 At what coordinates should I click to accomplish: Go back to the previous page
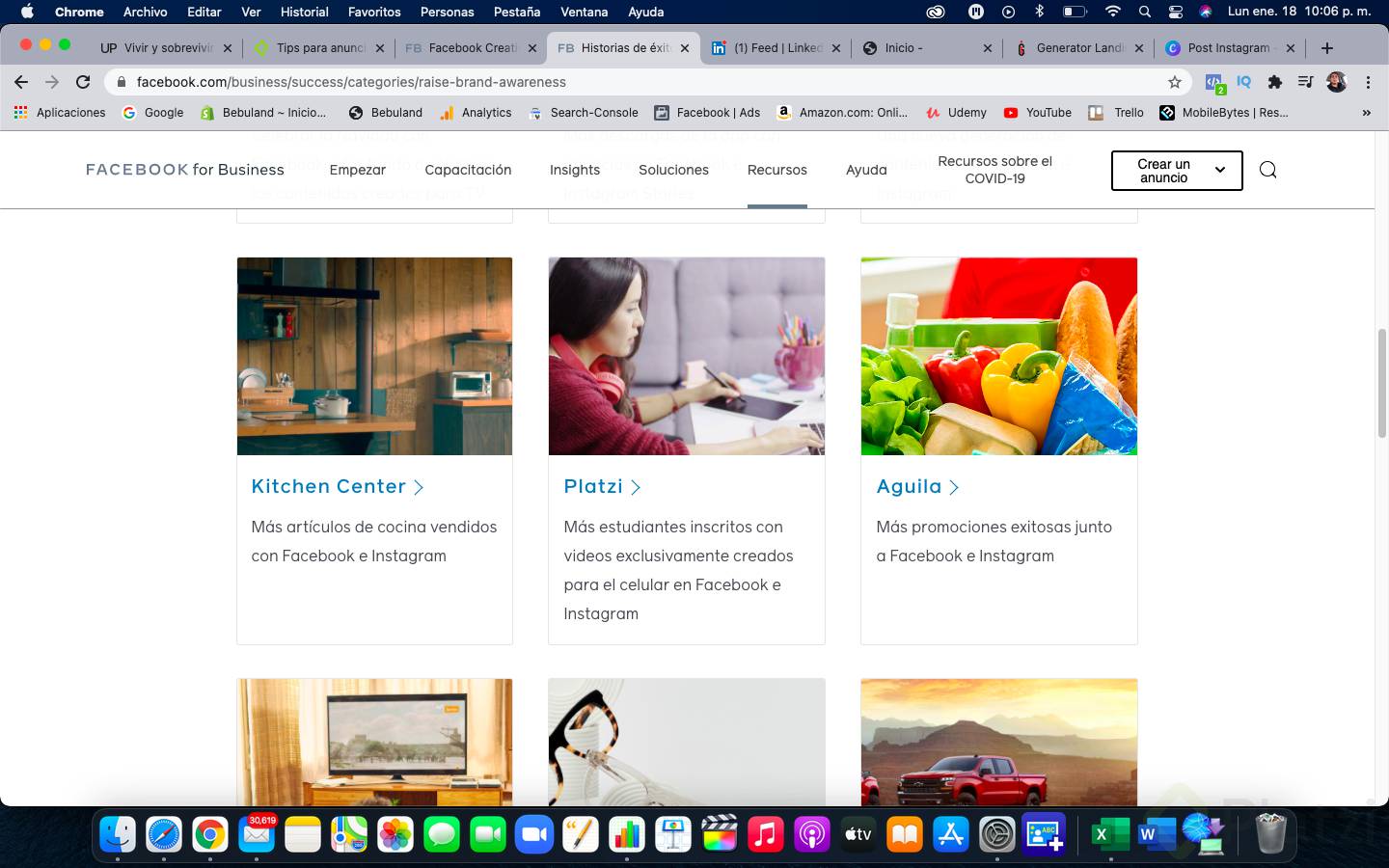point(21,82)
